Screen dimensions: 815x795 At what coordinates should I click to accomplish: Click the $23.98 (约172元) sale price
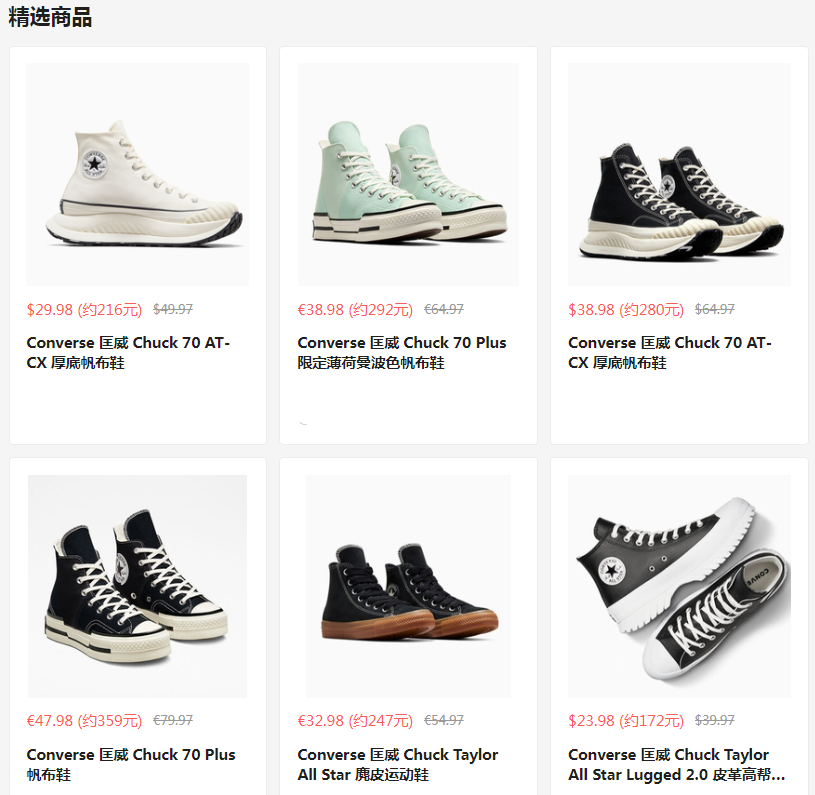(626, 721)
